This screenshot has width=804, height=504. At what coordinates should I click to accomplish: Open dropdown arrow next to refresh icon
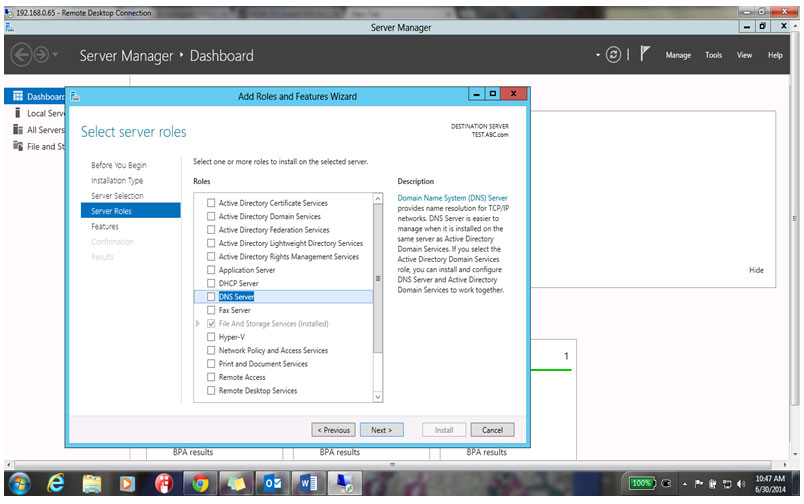tap(598, 55)
